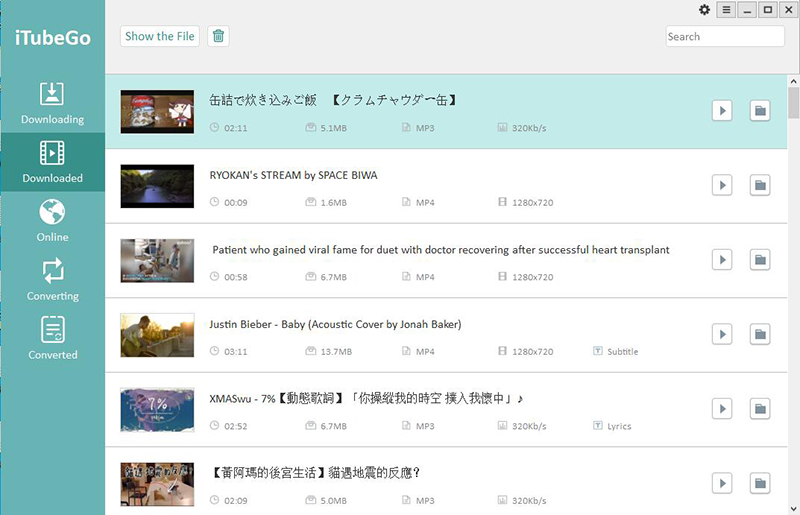Click the Subtitle label on Justin Bieber row
Screen dimensions: 800x515
click(622, 352)
